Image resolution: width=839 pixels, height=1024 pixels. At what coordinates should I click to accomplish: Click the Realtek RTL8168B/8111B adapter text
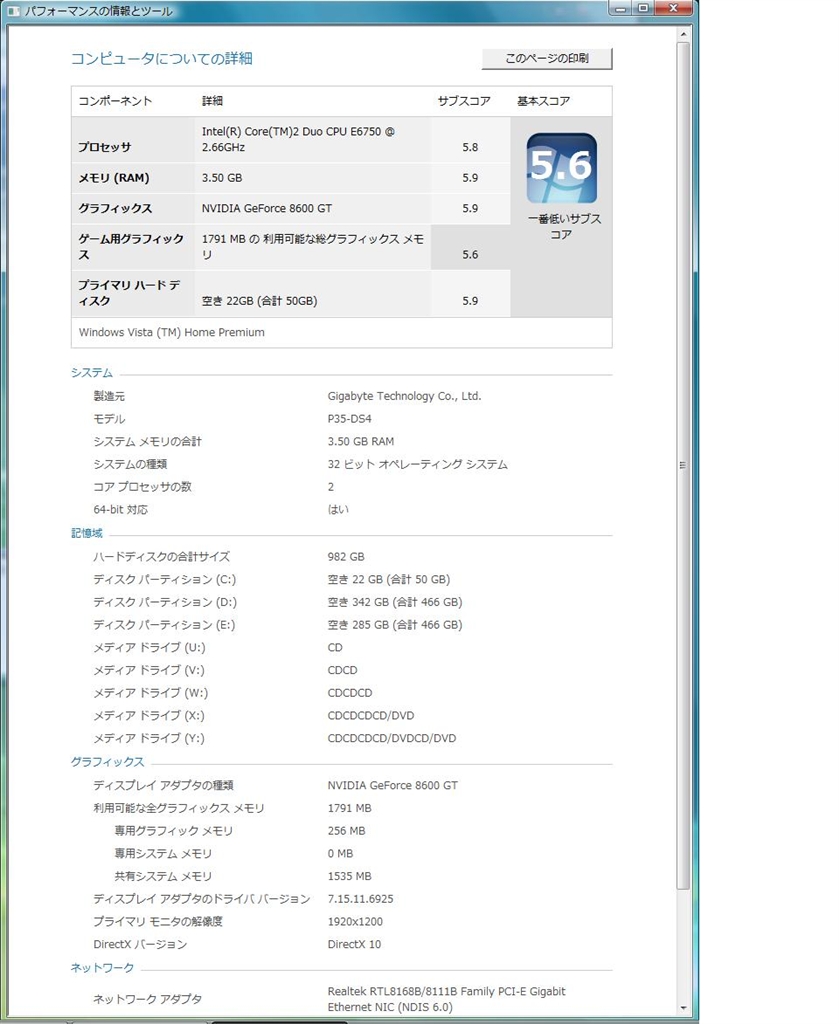tap(447, 999)
